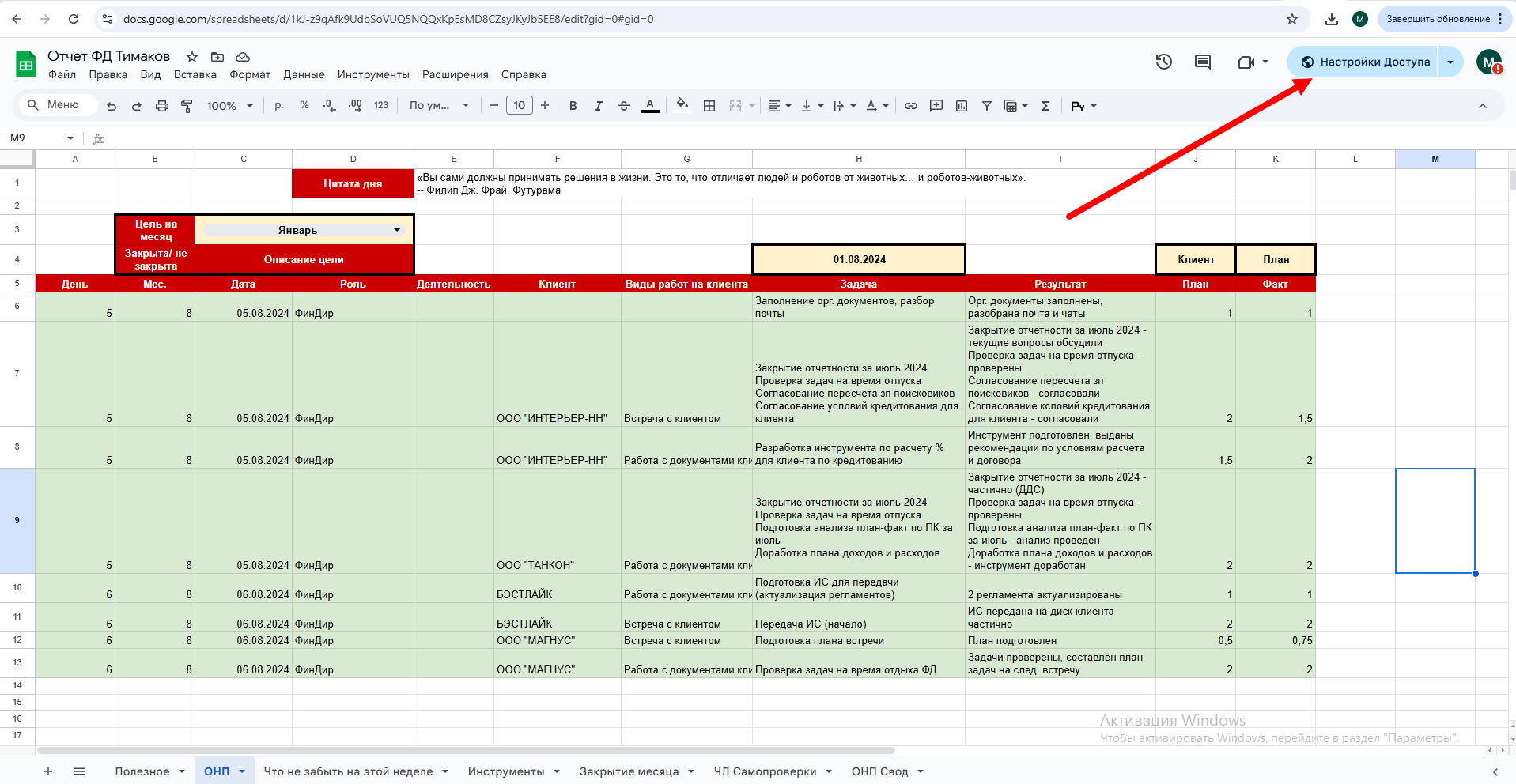Toggle strikethrough formatting
Viewport: 1516px width, 784px height.
coord(624,106)
